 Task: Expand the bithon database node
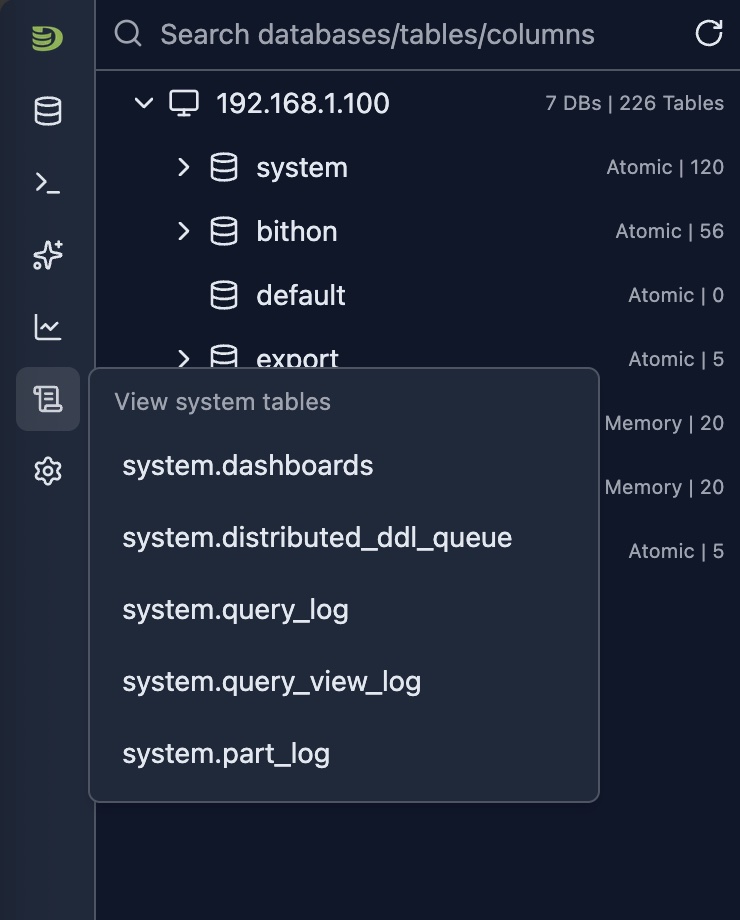183,231
